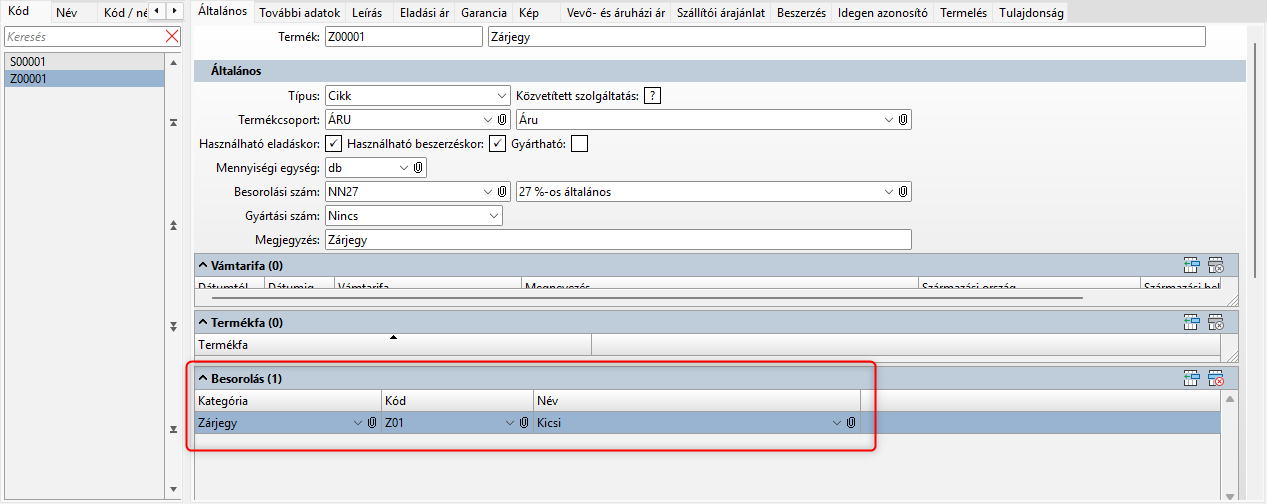Open the Gyártási szám dropdown showing Nincs
This screenshot has height=504, width=1267.
494,215
